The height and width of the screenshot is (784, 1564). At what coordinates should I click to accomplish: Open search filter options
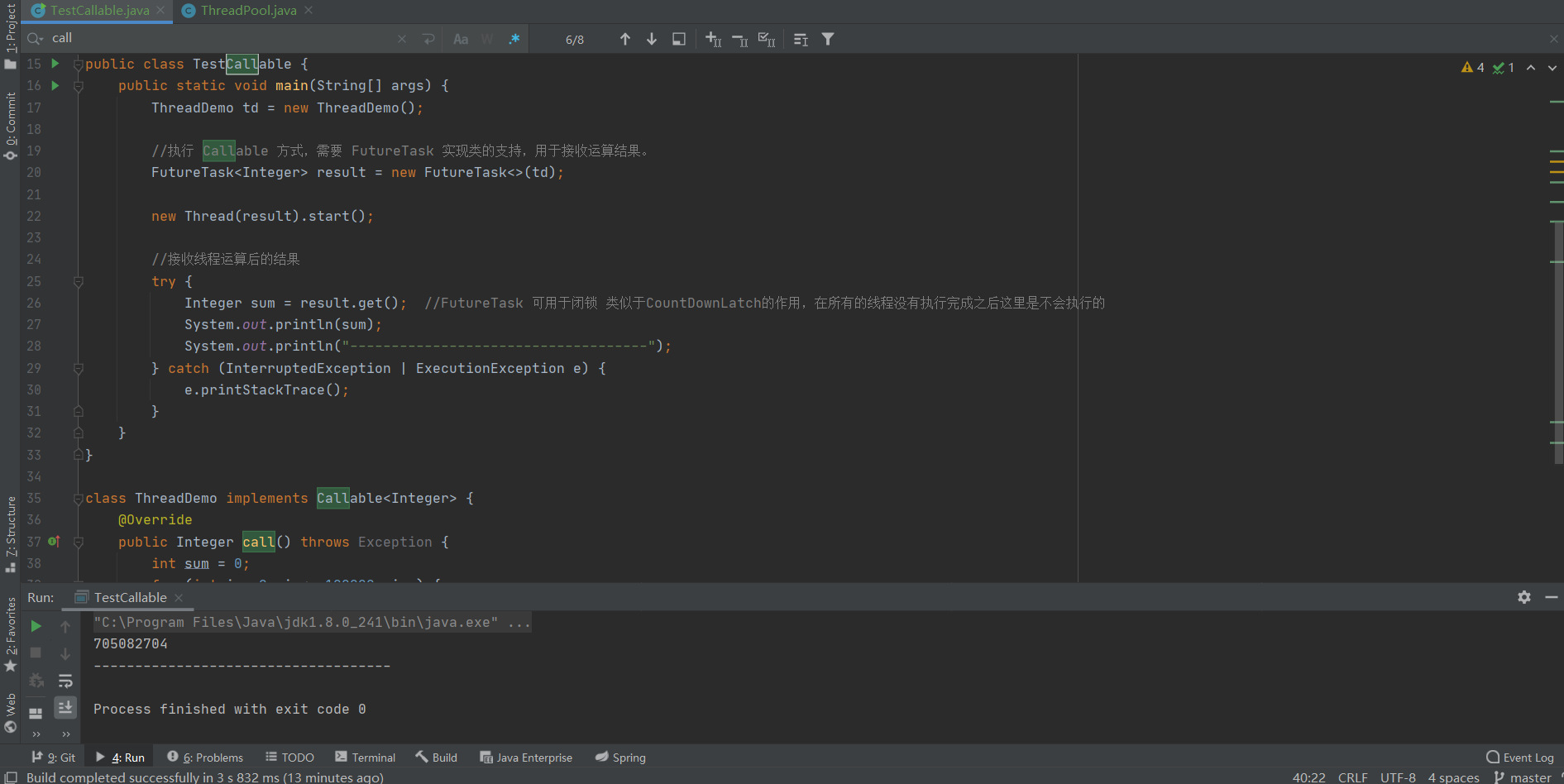pyautogui.click(x=828, y=39)
